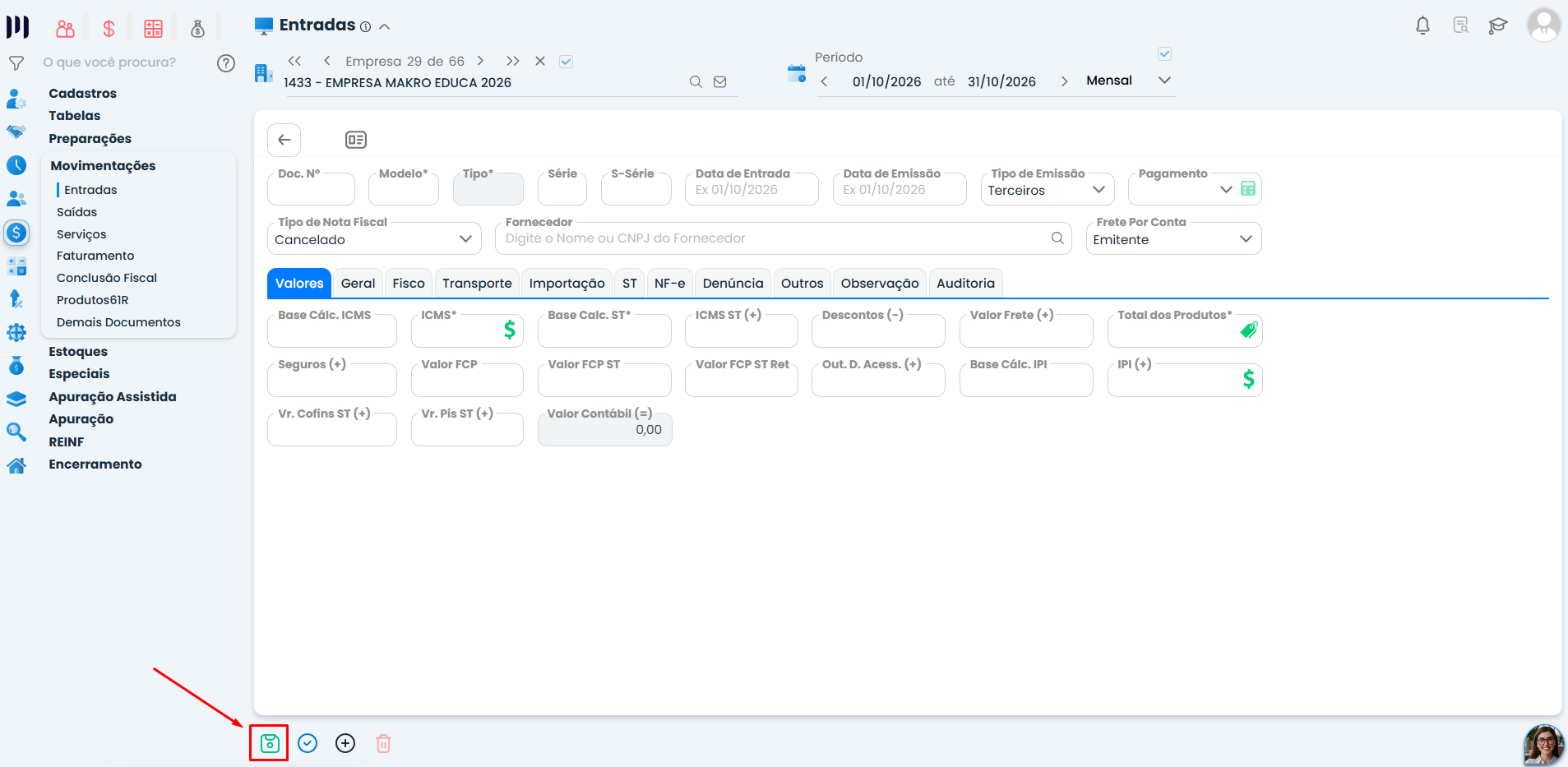This screenshot has width=1568, height=767.
Task: Click the ICMS green dollar icon
Action: click(510, 330)
